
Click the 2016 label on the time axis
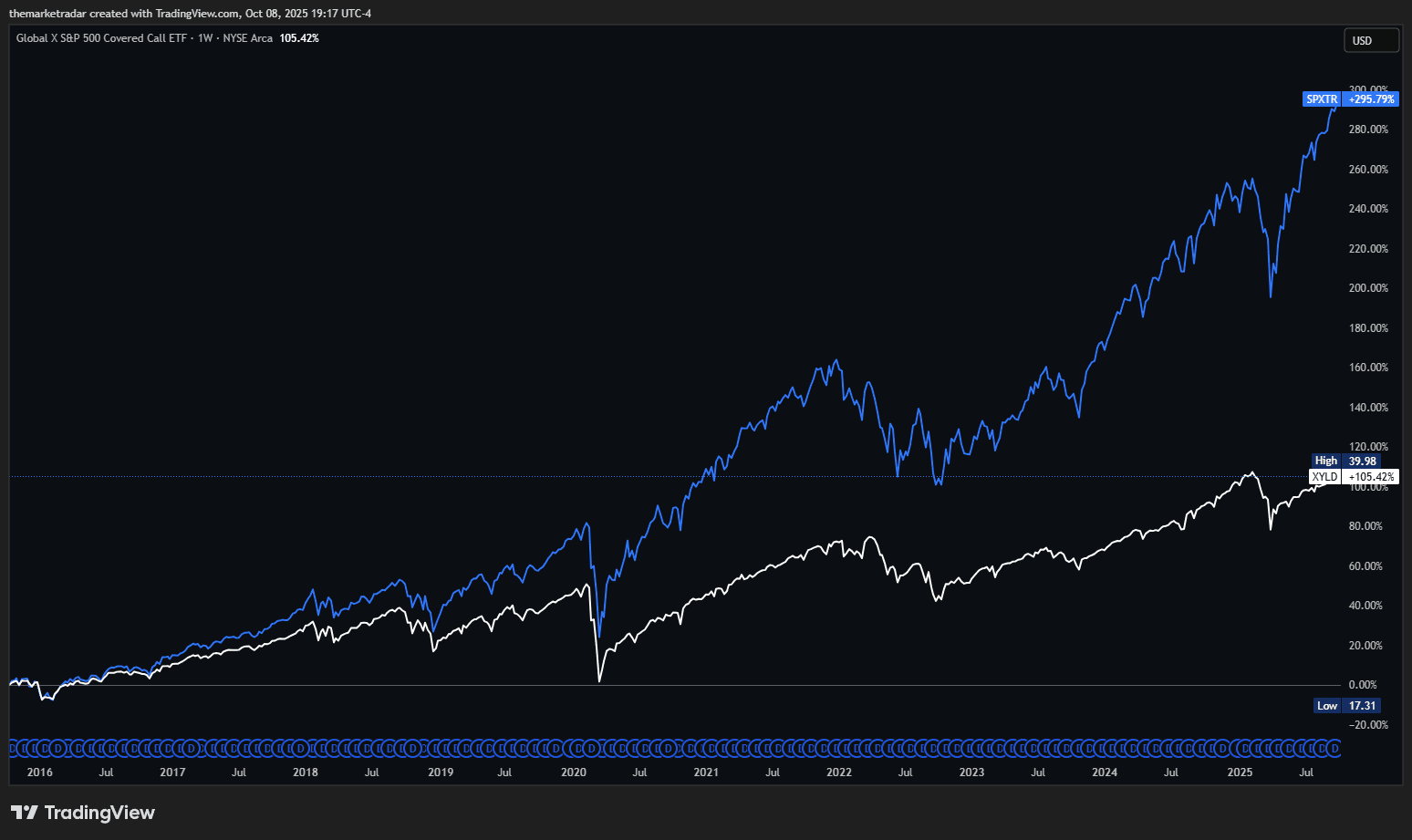40,773
